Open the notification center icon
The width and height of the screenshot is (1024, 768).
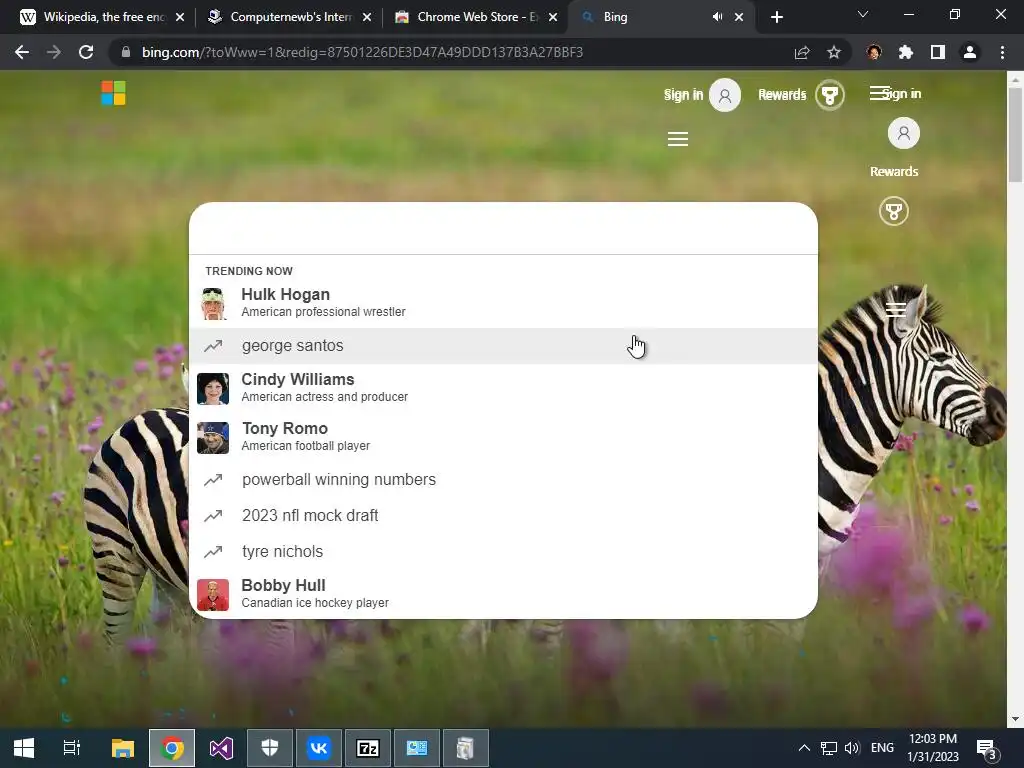pyautogui.click(x=987, y=748)
